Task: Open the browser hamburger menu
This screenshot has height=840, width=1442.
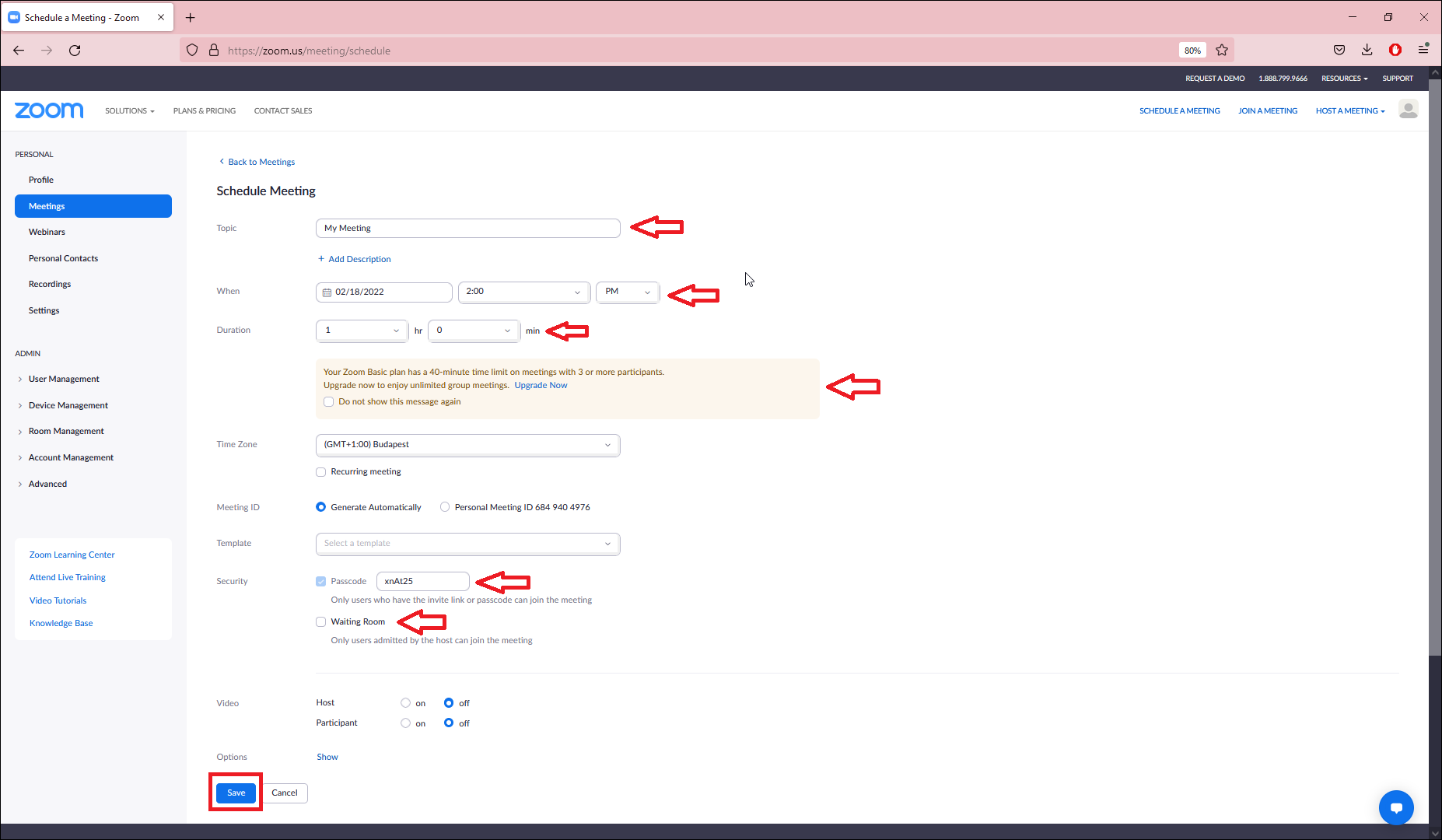Action: click(1423, 51)
